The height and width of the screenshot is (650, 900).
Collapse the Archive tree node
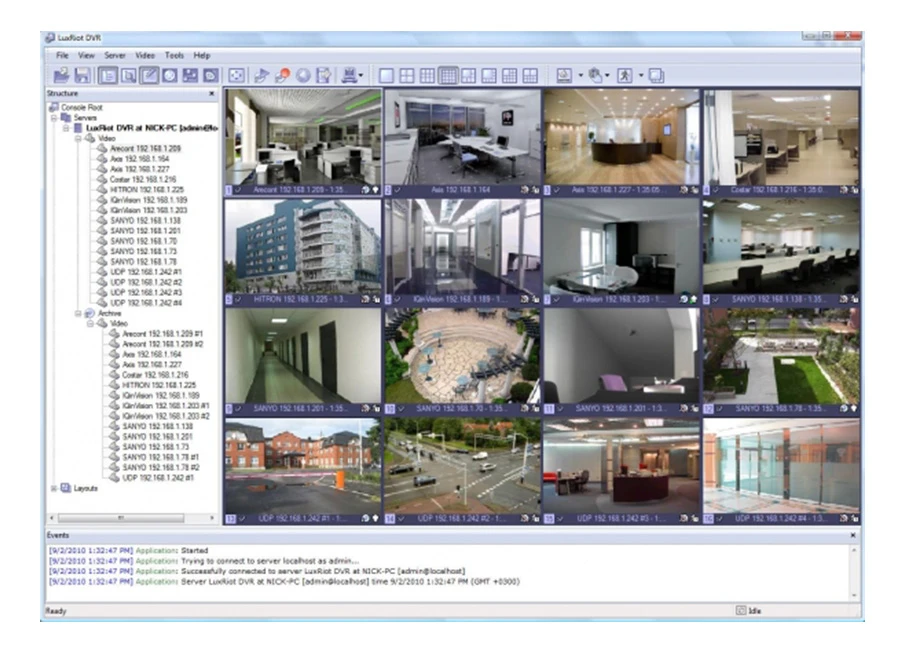pos(77,313)
